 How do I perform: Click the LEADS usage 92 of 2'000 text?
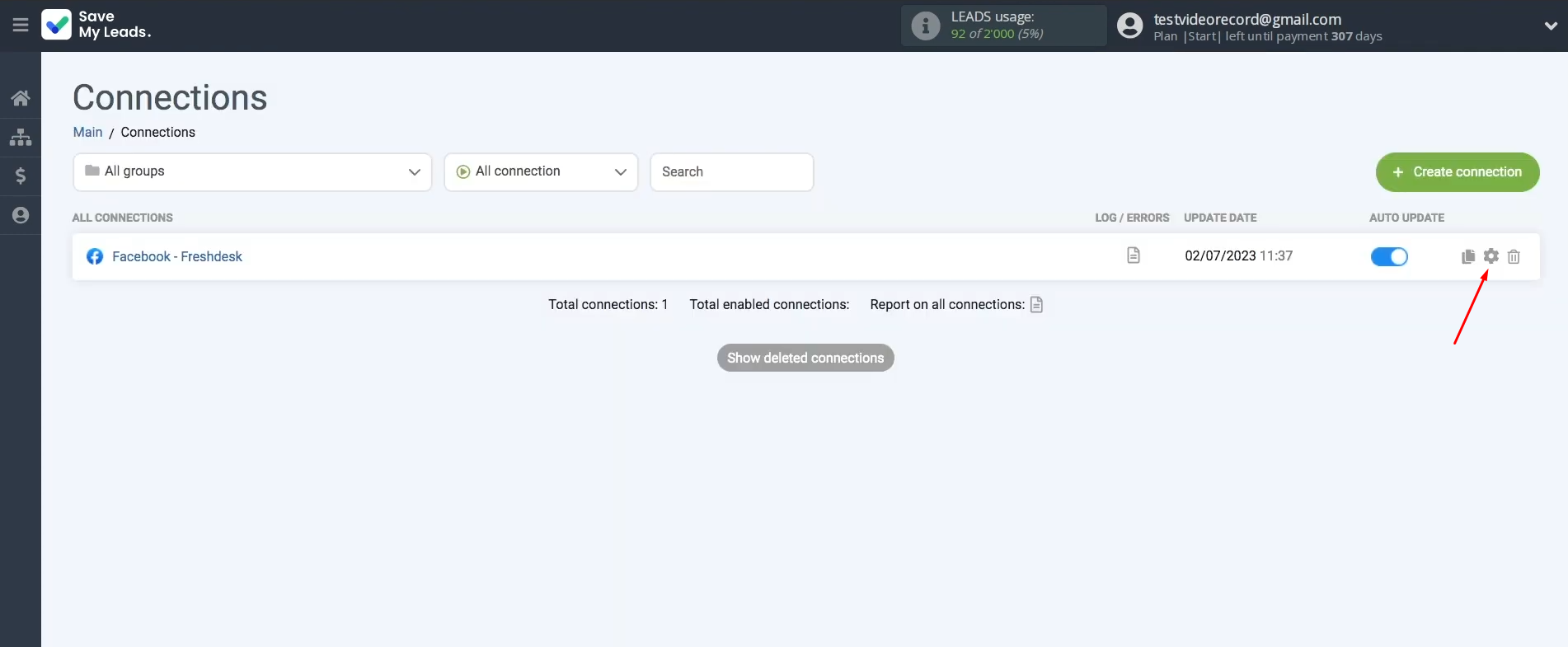click(x=997, y=34)
